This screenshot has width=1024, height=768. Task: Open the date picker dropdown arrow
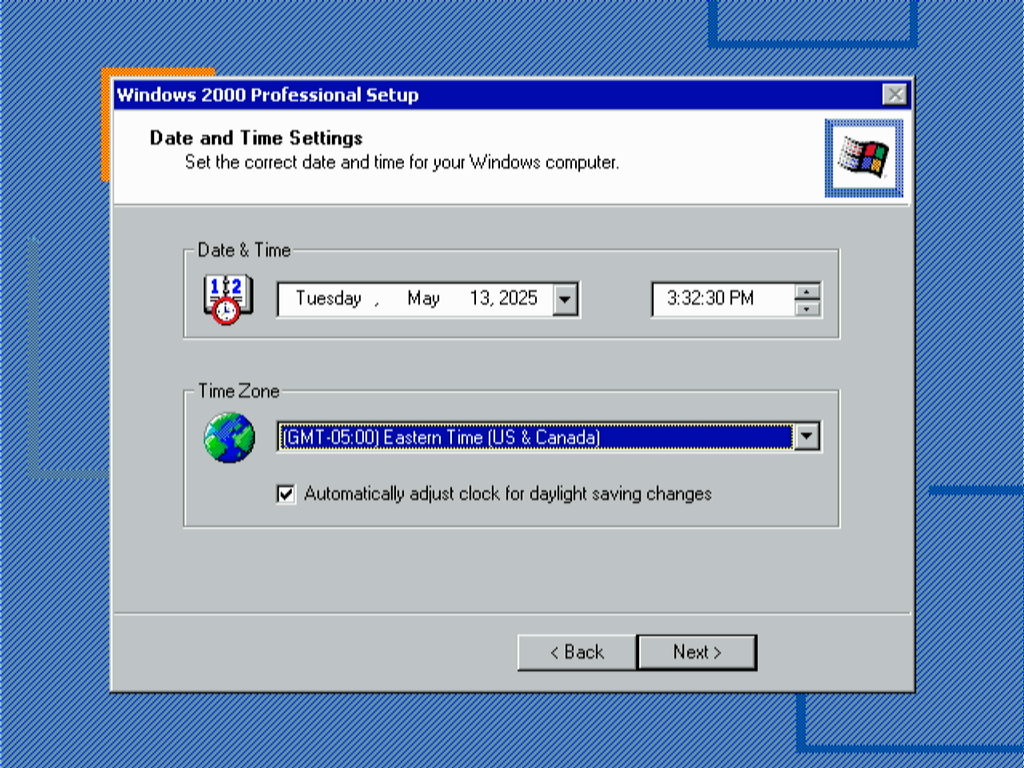click(x=565, y=300)
